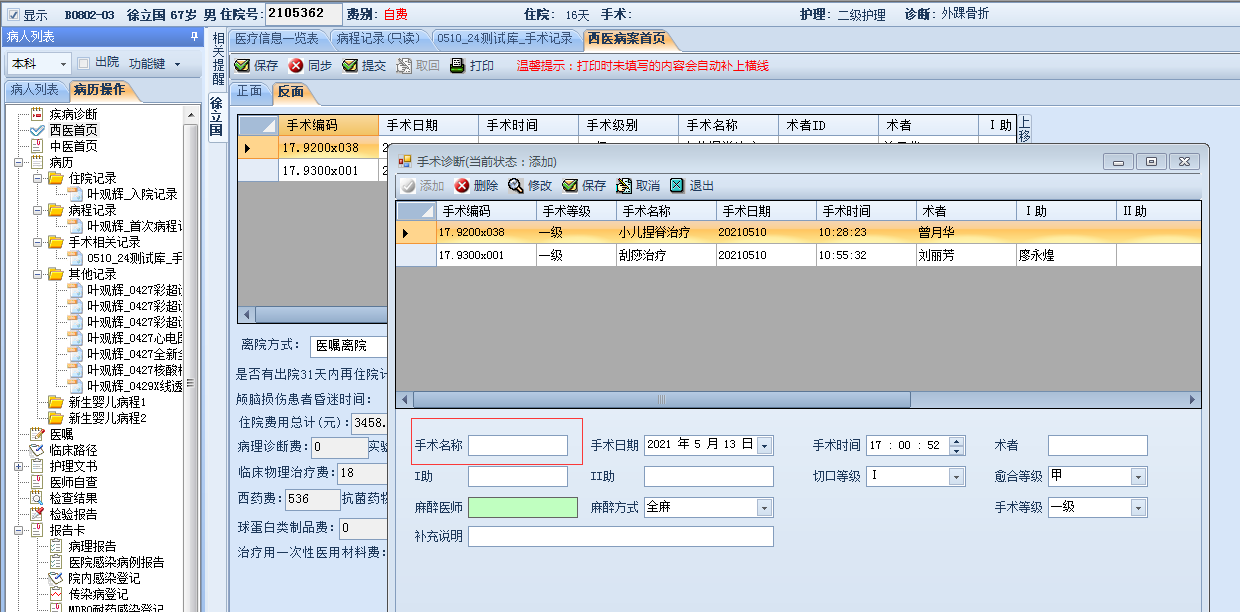Collapse the 住院记录 folder
Viewport: 1240px width, 612px height.
[x=38, y=178]
